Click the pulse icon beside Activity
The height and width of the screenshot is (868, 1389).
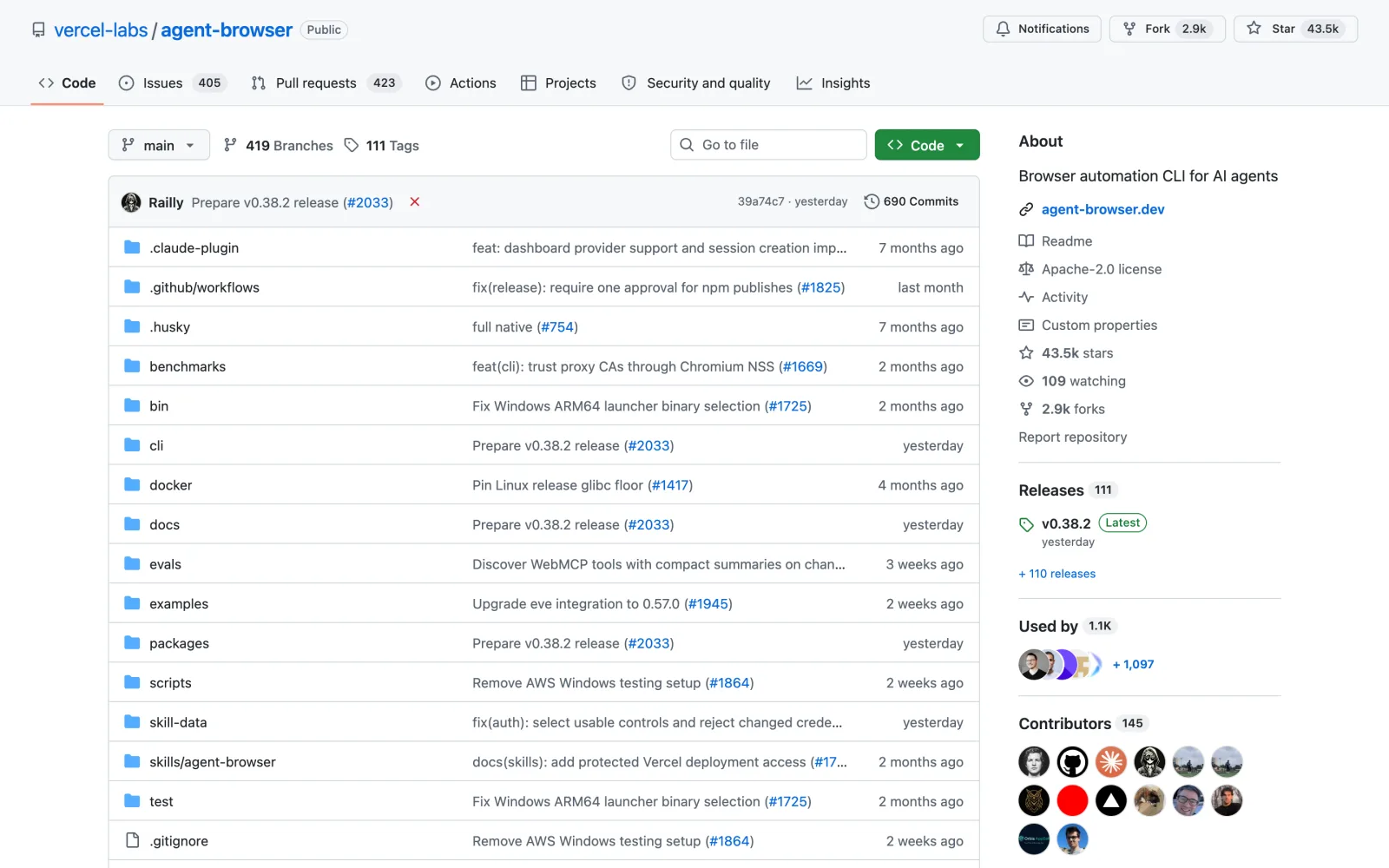(x=1026, y=297)
